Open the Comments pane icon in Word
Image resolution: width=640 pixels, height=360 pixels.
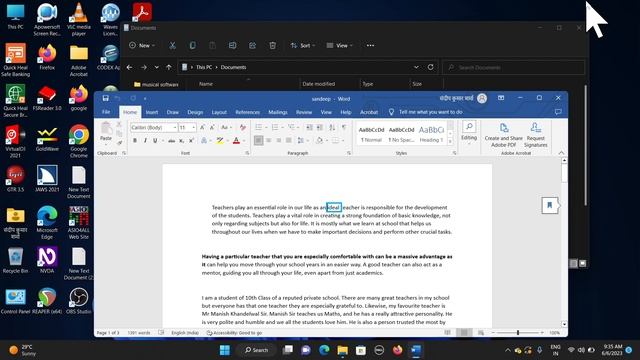click(558, 112)
